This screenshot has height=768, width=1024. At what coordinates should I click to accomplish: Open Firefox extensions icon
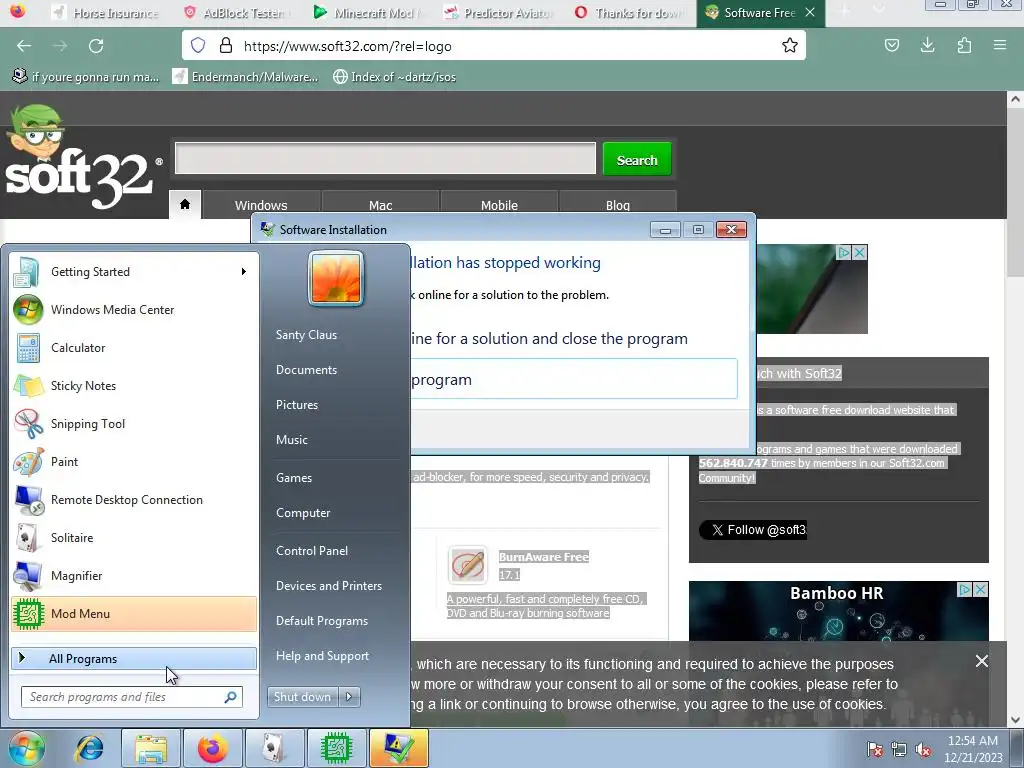pos(964,45)
